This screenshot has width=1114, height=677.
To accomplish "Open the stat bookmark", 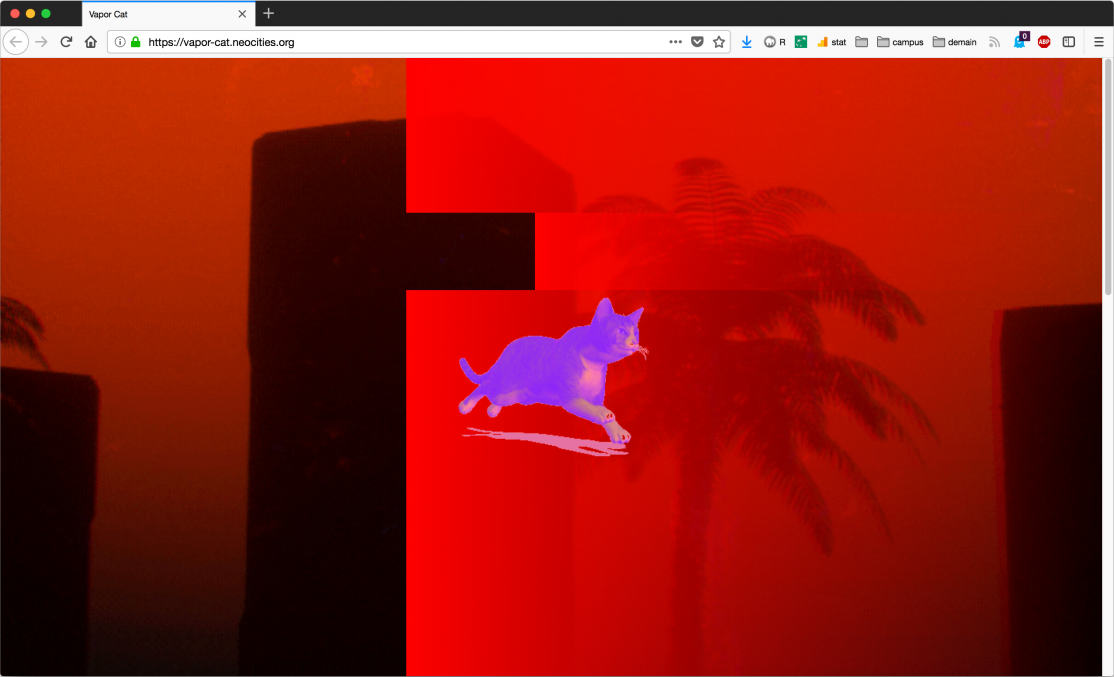I will tap(831, 42).
